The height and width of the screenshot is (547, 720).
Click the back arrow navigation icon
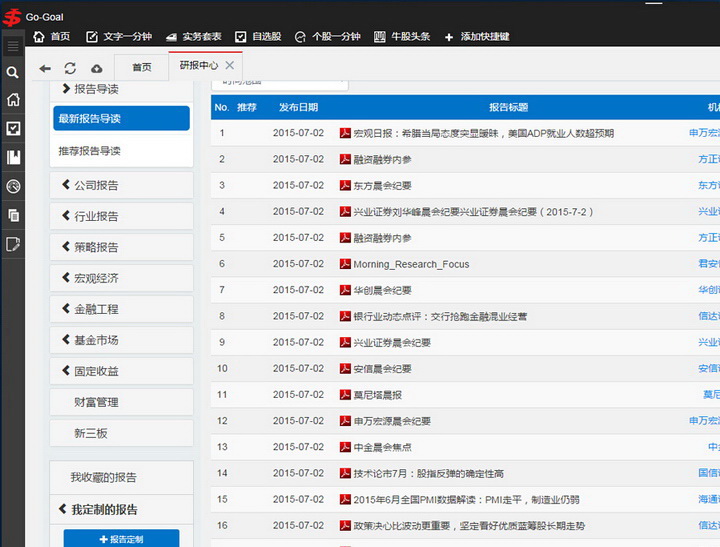coord(45,68)
